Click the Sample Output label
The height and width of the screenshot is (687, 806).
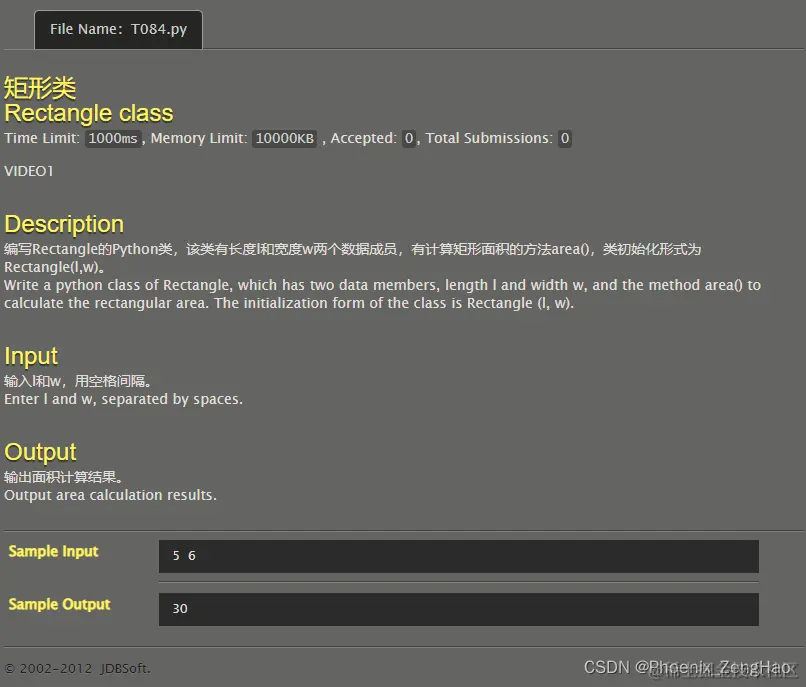click(x=60, y=605)
